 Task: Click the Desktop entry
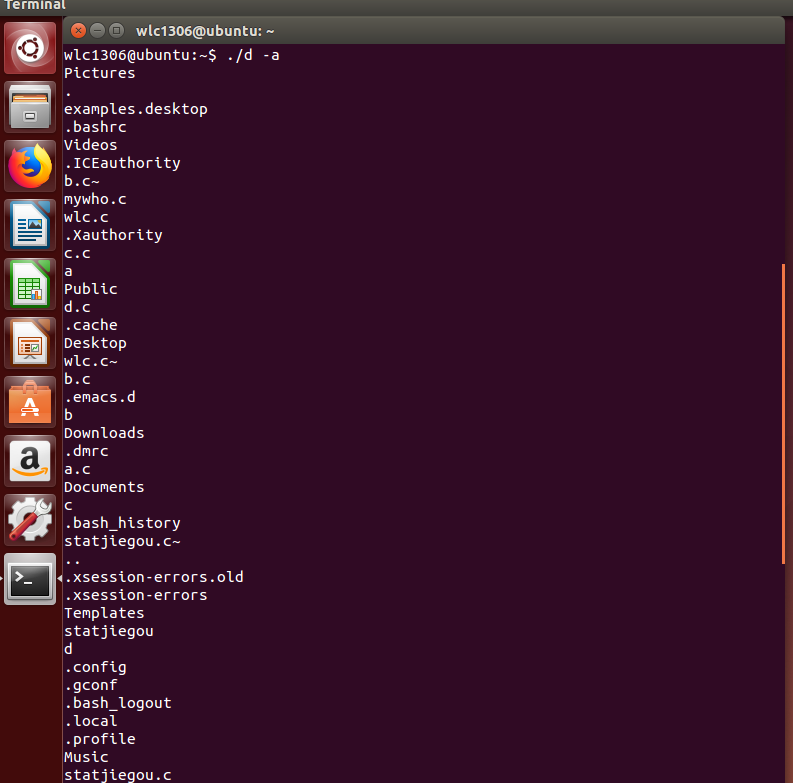click(95, 343)
